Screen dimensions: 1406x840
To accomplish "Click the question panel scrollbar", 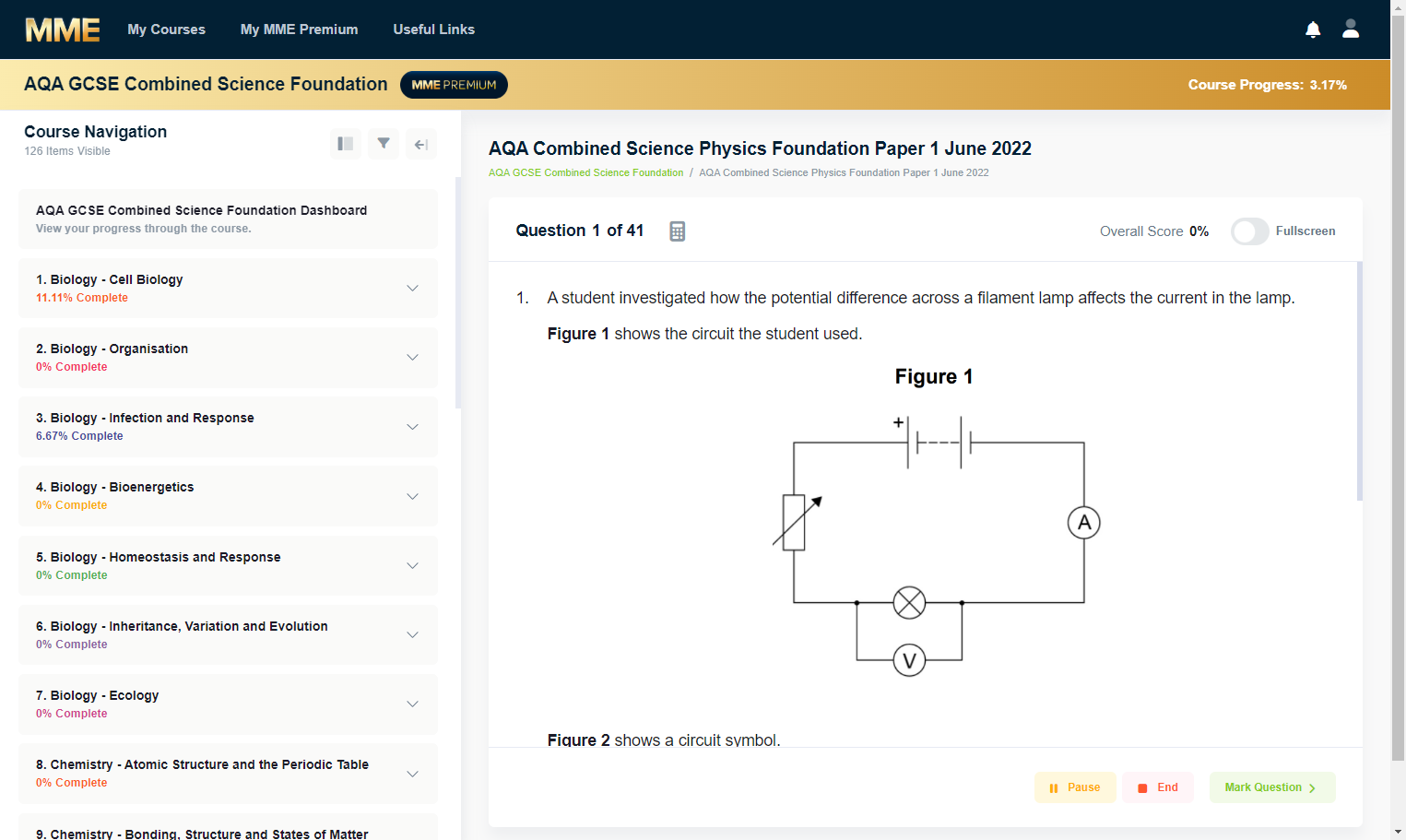I will tap(1360, 381).
